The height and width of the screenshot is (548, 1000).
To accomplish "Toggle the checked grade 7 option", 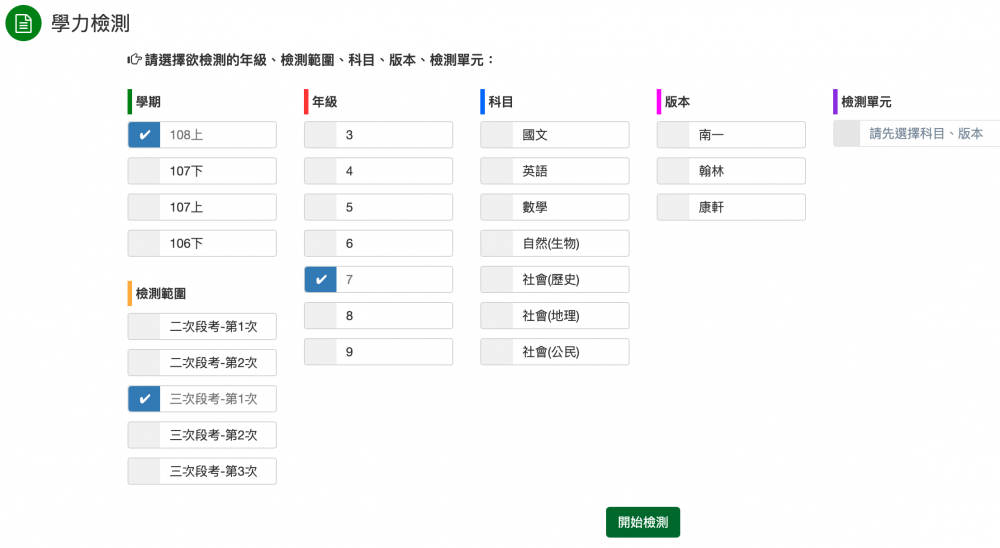I will [x=321, y=279].
